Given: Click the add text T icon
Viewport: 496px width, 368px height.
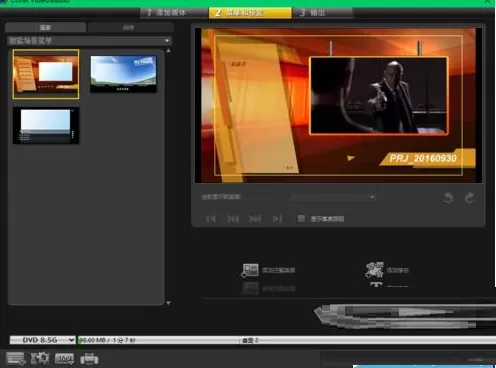Looking at the screenshot, I should click(376, 285).
